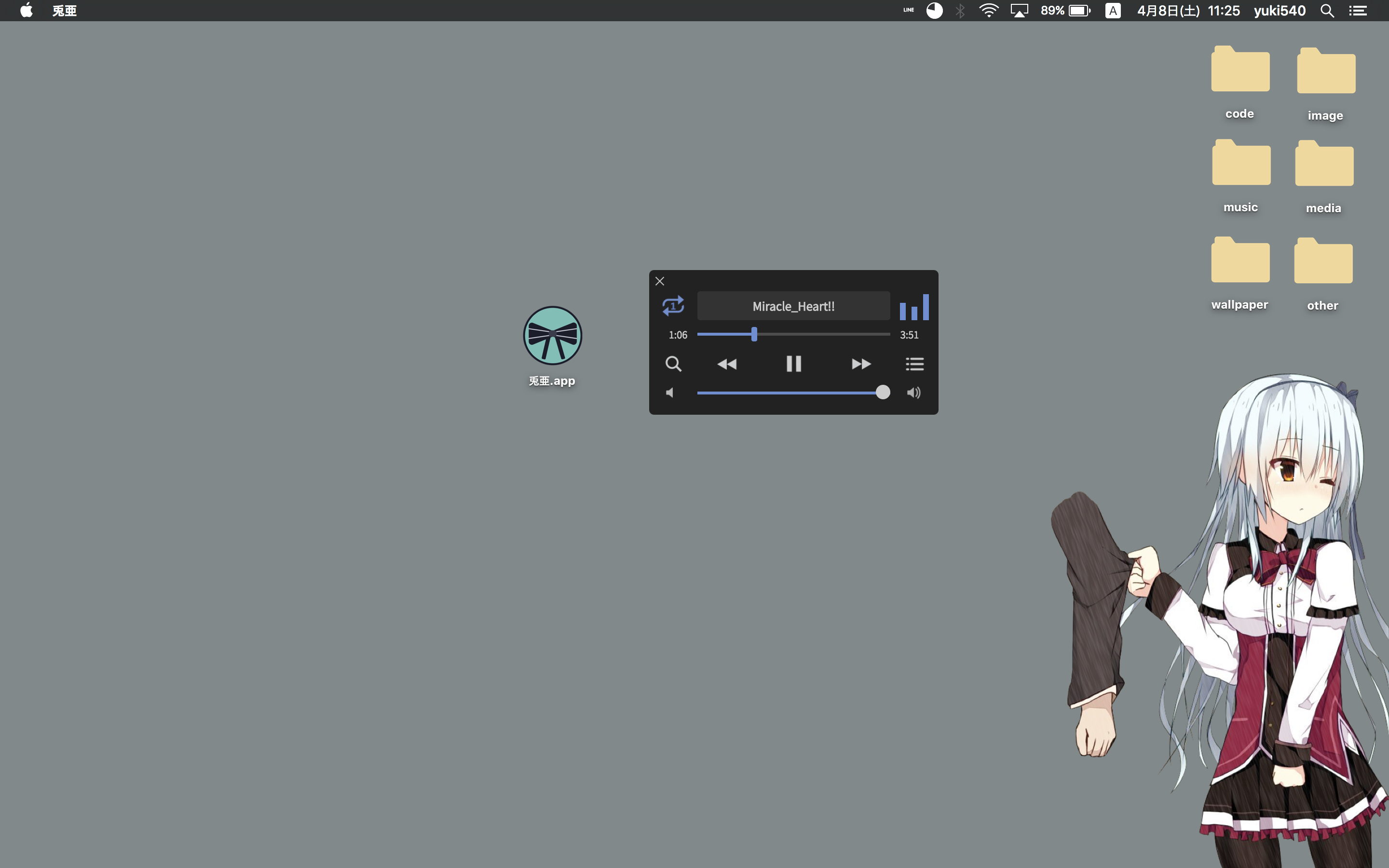Open Notification Center list icon

coord(1358,11)
